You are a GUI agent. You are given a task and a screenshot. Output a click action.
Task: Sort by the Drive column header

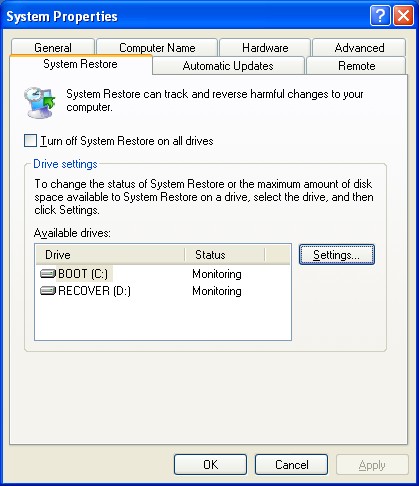point(110,255)
